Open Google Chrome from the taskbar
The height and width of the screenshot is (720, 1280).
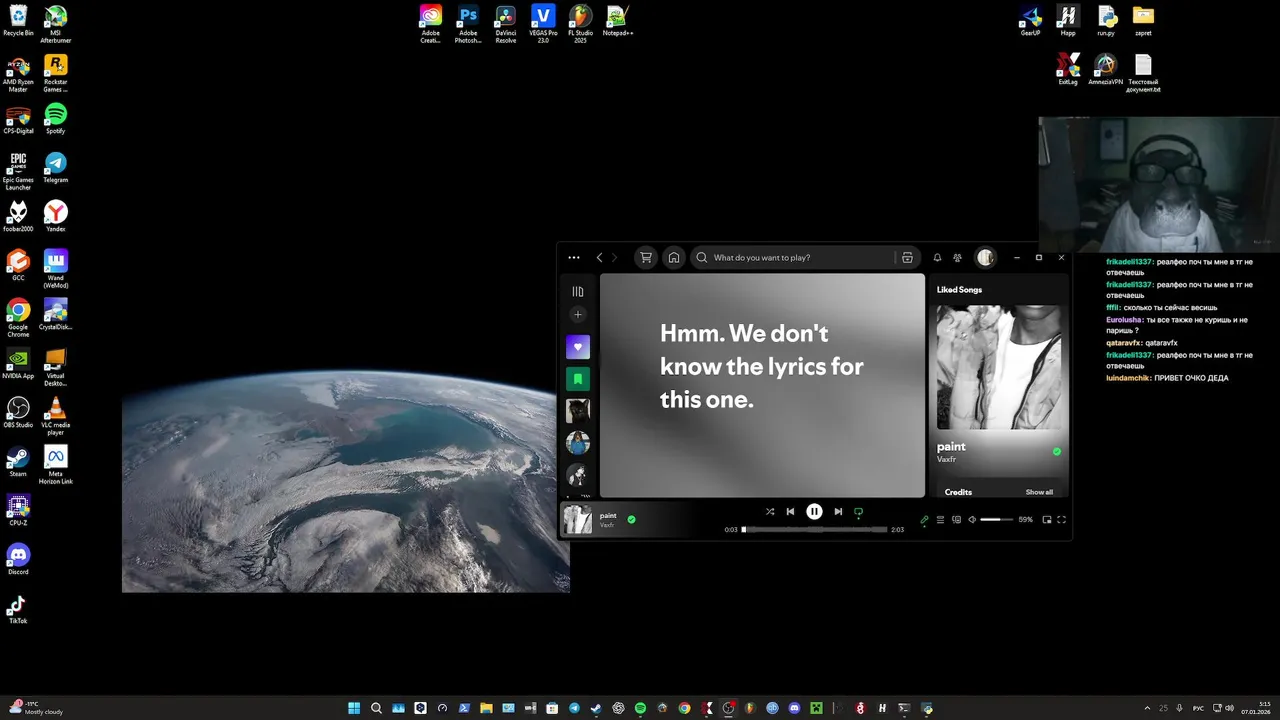[x=684, y=708]
